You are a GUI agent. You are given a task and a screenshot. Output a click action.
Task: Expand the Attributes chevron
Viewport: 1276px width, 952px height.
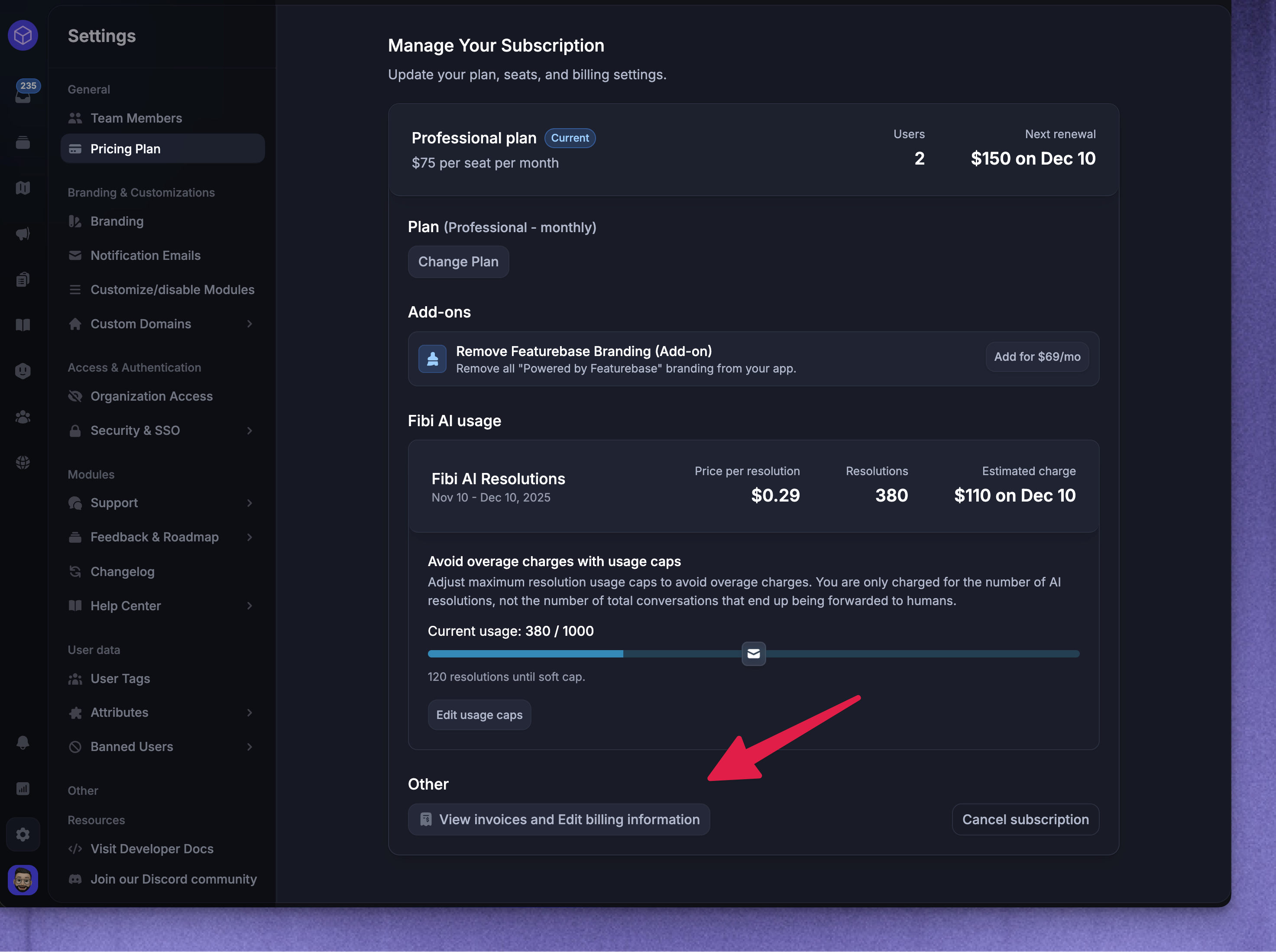click(249, 713)
